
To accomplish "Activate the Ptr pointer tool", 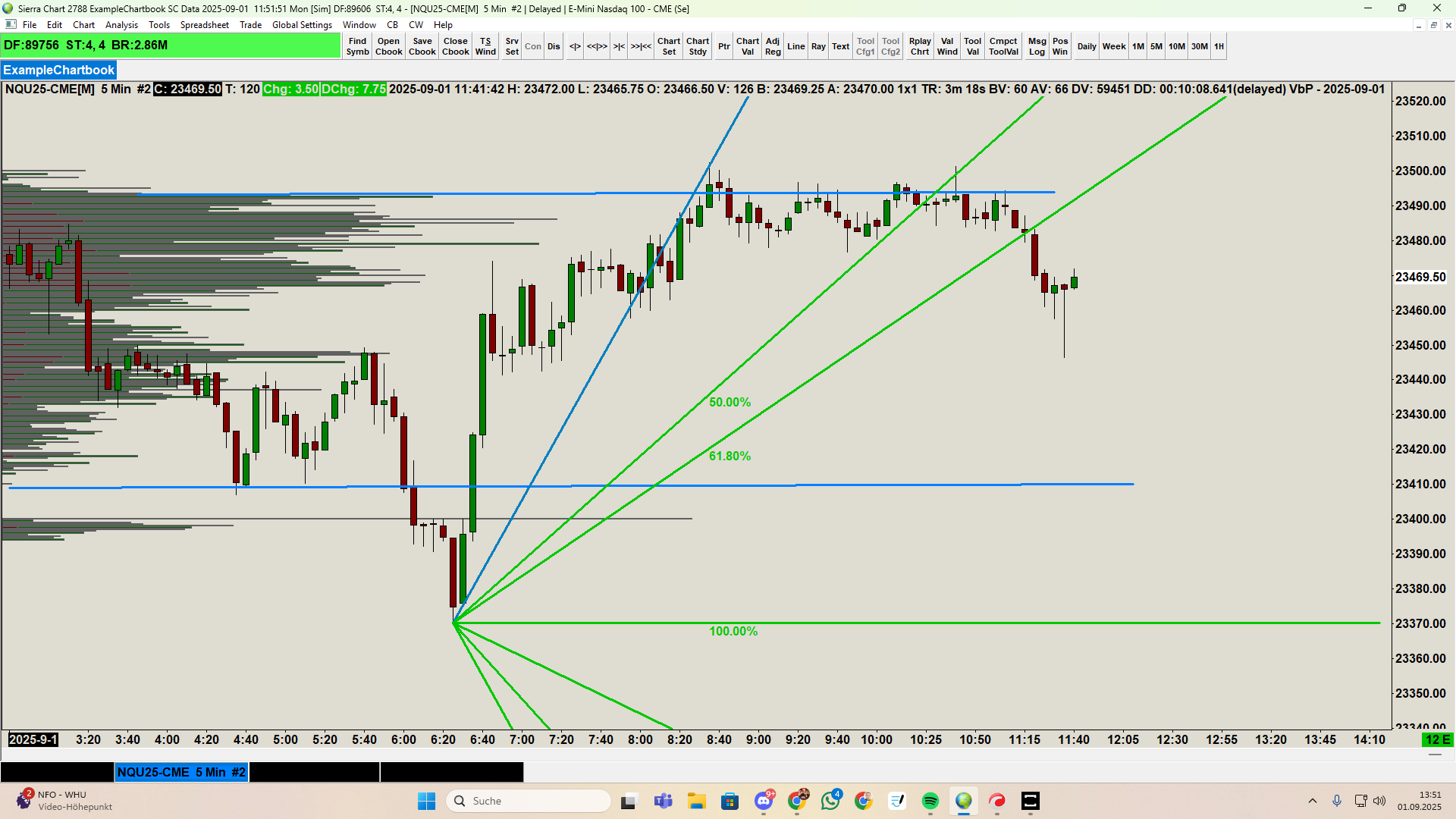I will (723, 46).
